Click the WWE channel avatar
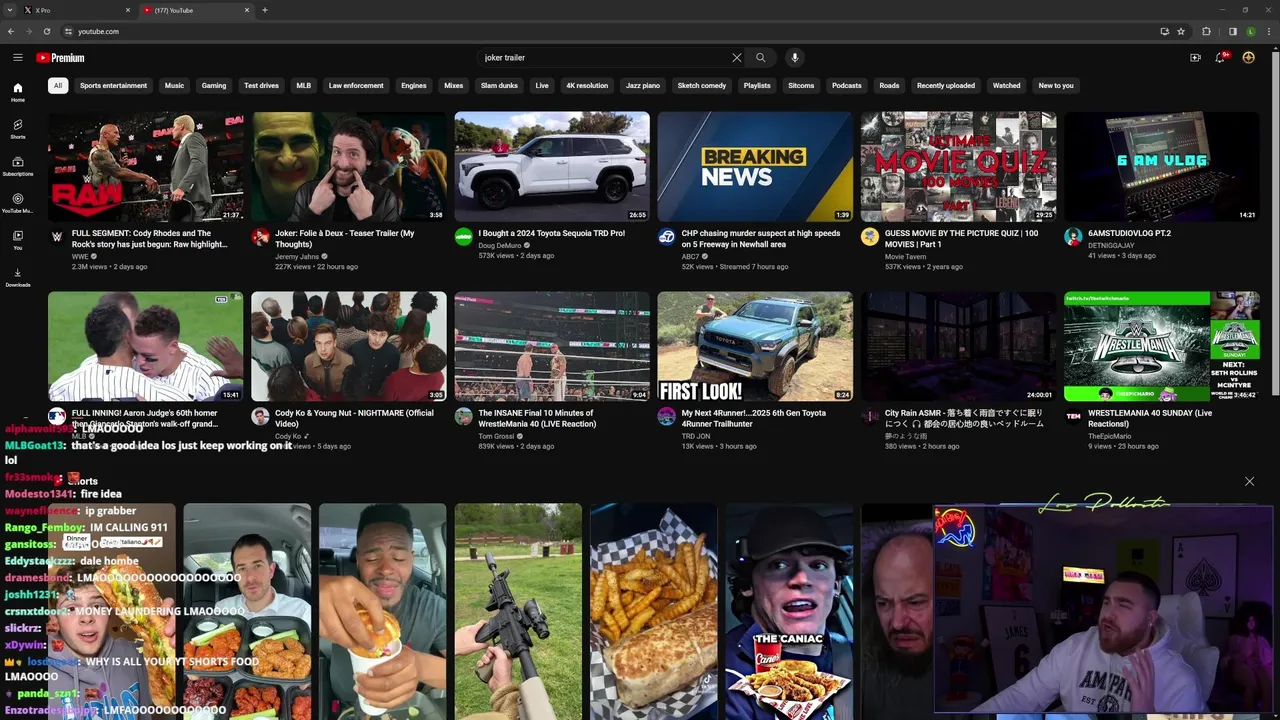This screenshot has width=1280, height=720. click(x=57, y=237)
